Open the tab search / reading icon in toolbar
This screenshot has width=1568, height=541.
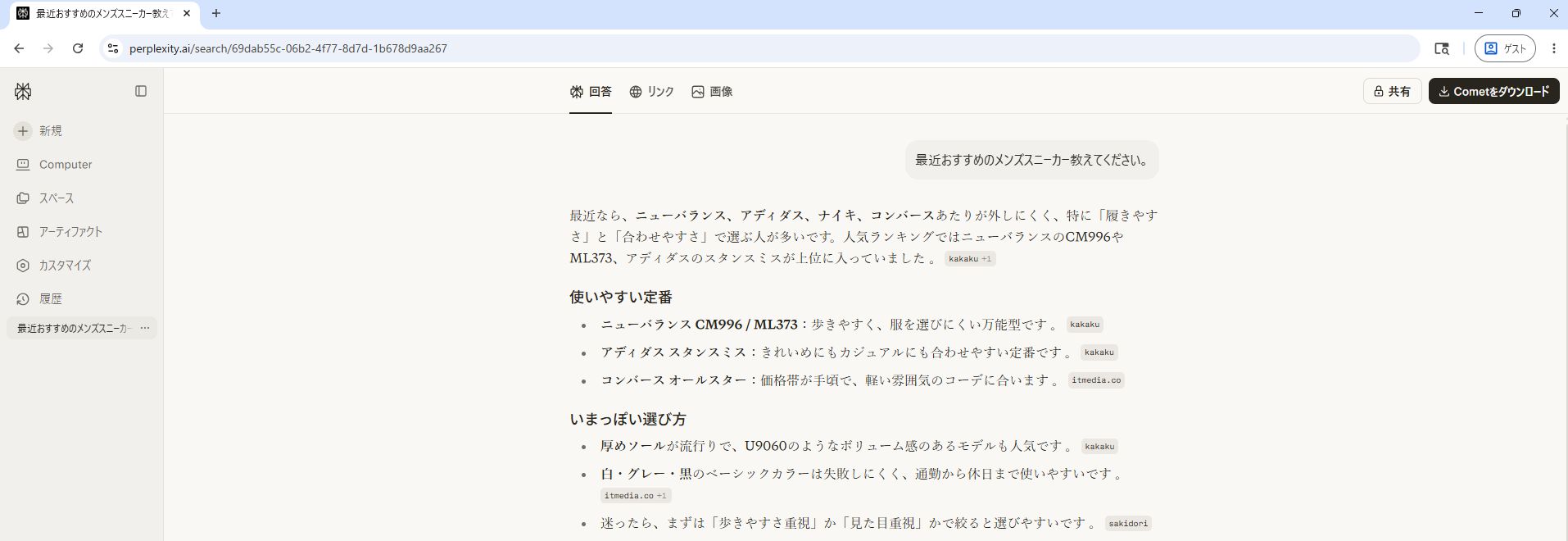coord(1442,48)
